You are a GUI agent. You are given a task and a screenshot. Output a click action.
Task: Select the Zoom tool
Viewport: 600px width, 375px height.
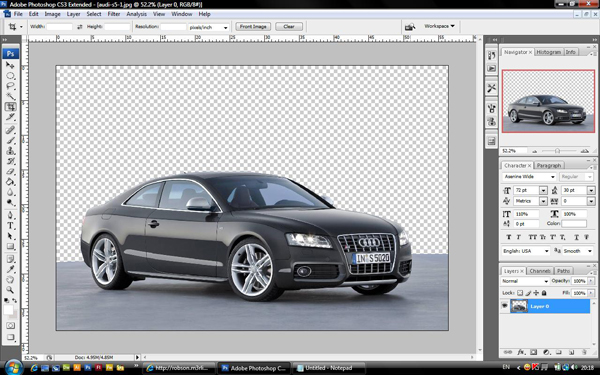[x=10, y=290]
